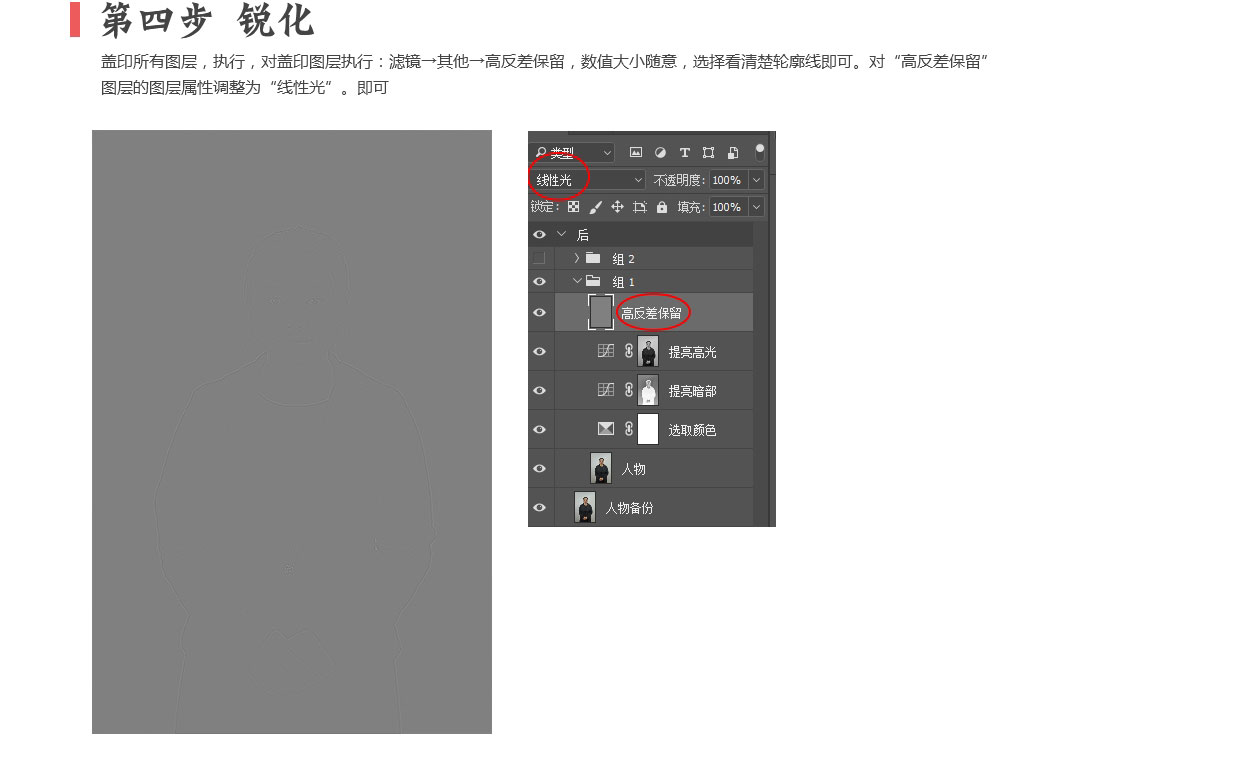Click lock transparent pixels icon
Screen dimensions: 1254x780
[x=573, y=207]
